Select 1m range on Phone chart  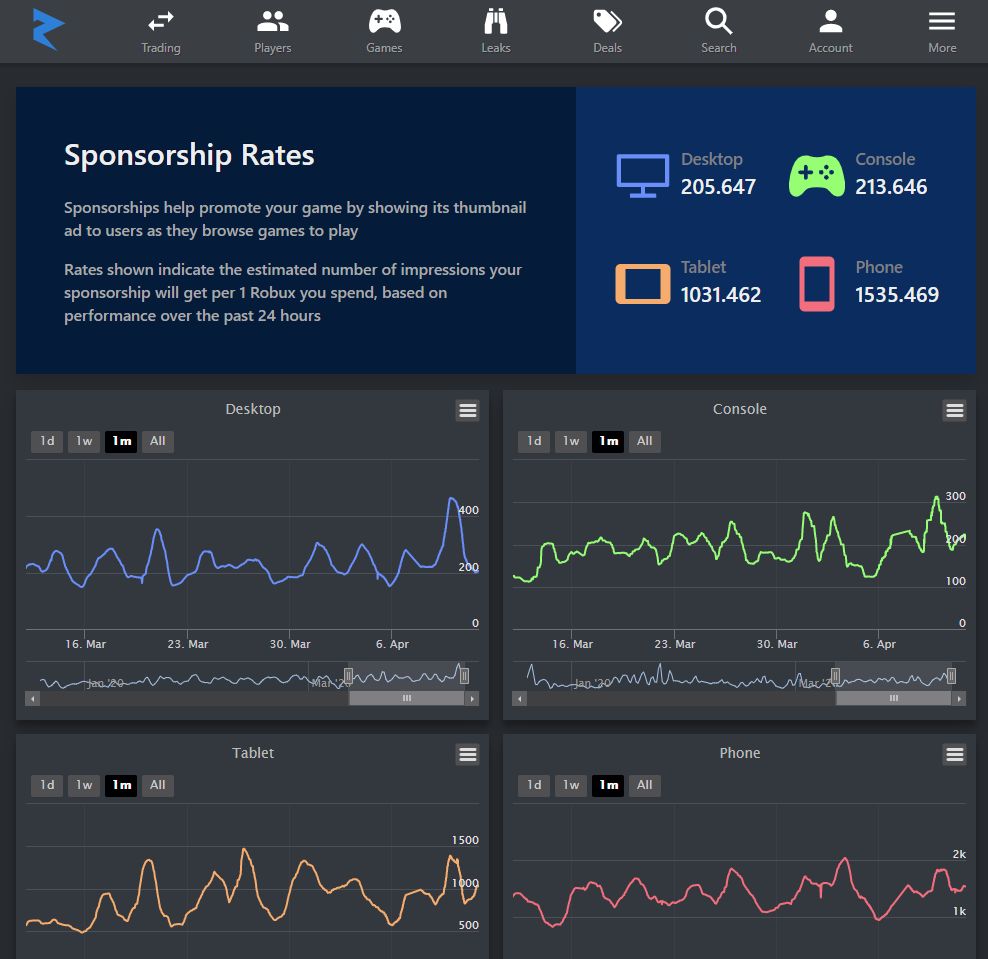coord(608,785)
